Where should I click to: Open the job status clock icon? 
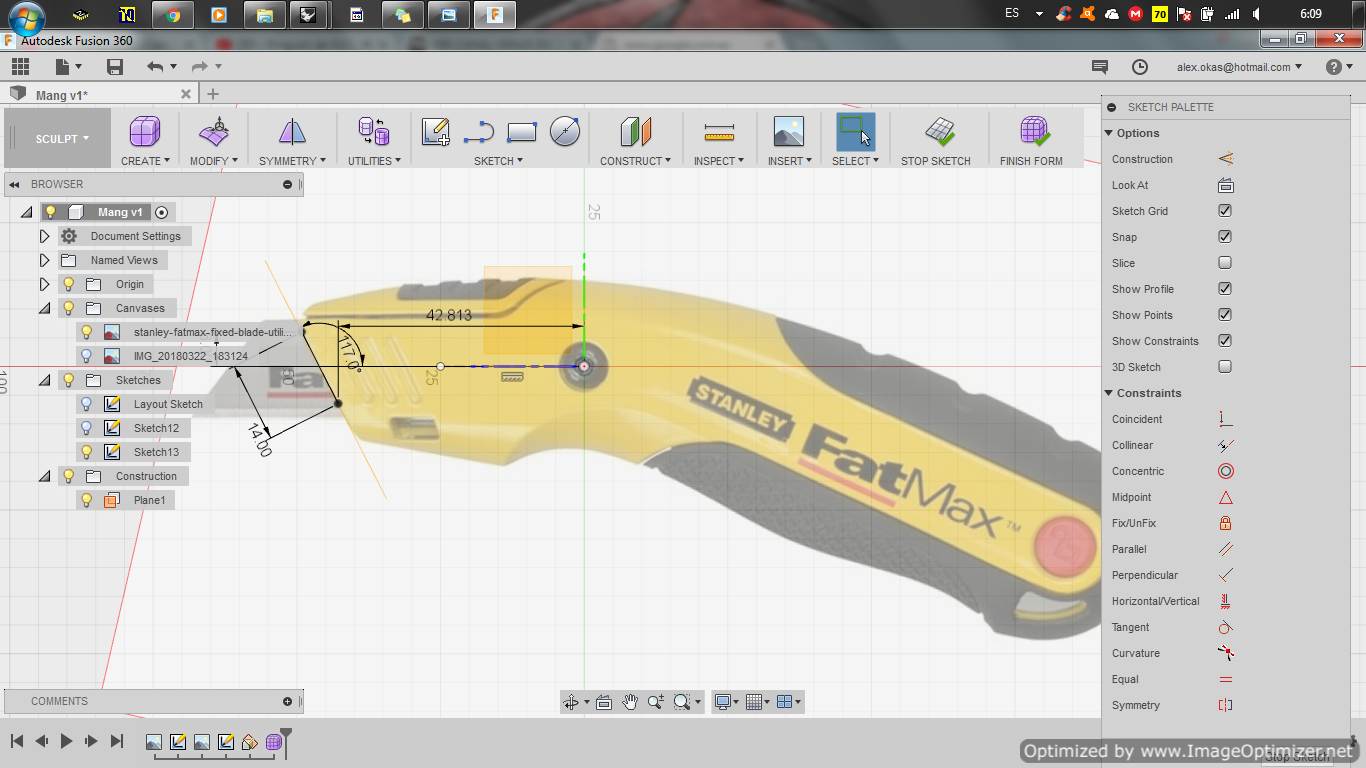(1140, 67)
